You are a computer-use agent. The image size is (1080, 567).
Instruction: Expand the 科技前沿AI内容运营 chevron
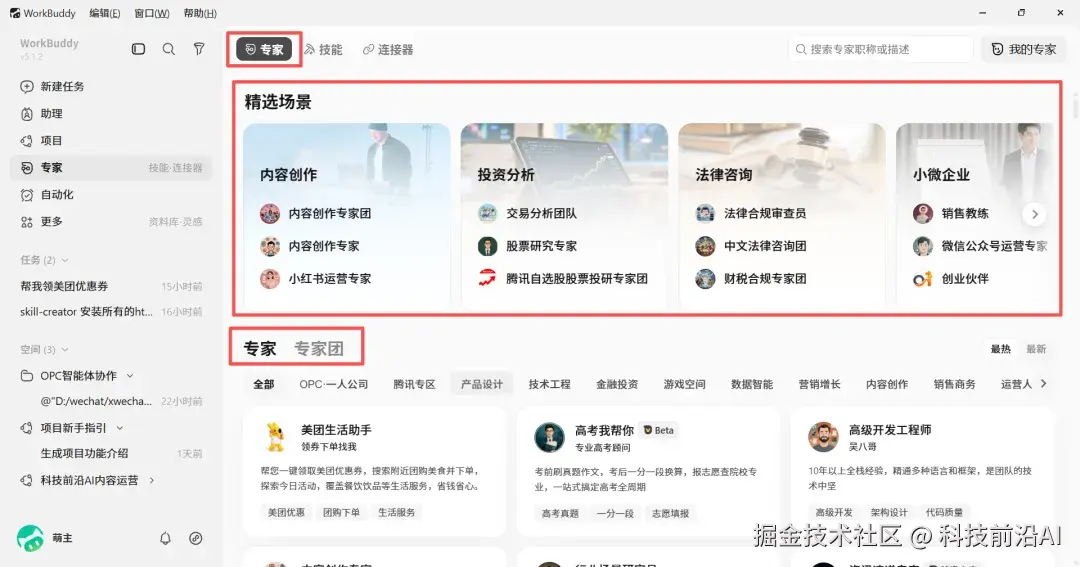pos(152,480)
